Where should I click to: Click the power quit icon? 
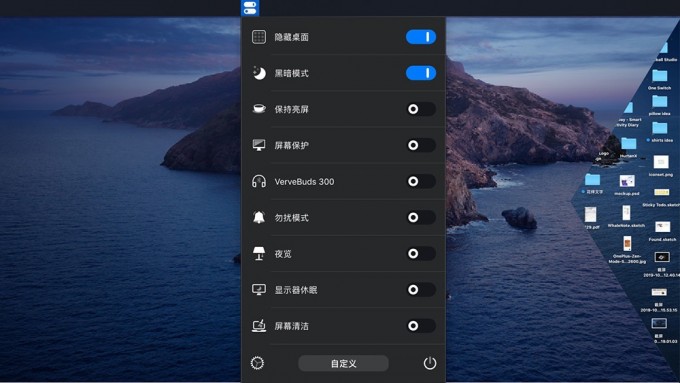pos(430,363)
